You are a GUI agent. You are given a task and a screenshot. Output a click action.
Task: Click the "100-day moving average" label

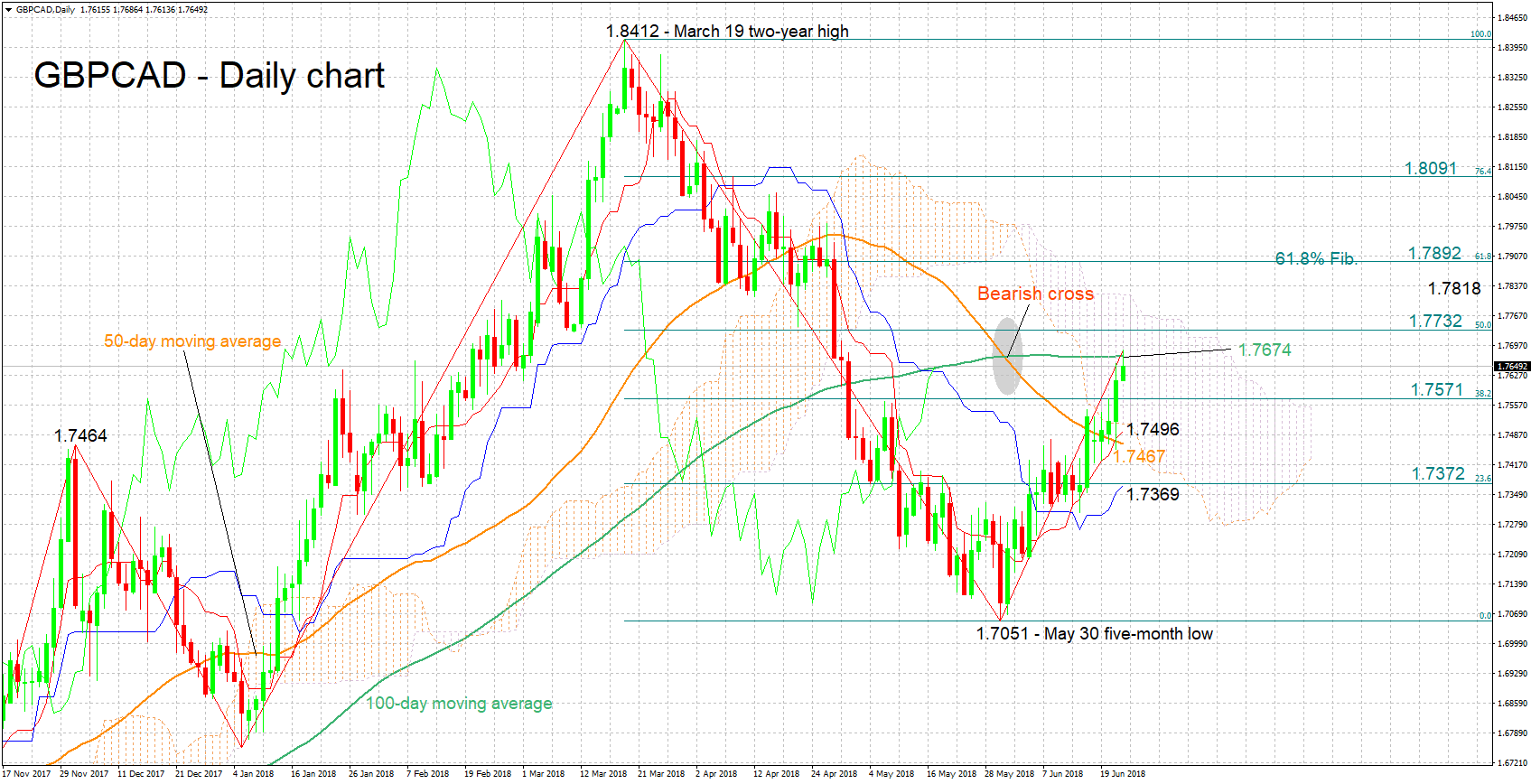point(459,704)
